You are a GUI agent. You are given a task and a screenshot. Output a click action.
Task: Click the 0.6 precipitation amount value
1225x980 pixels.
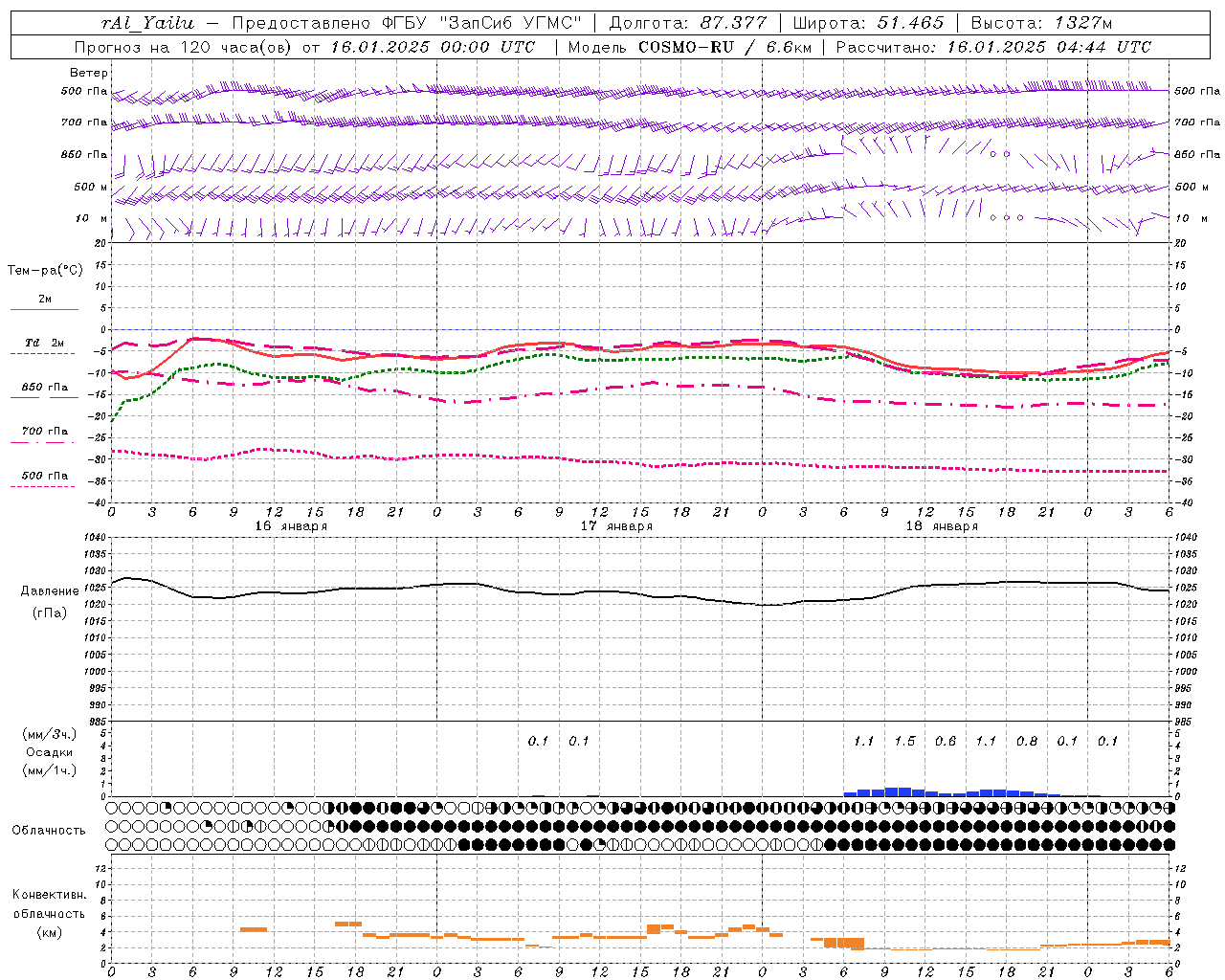click(x=946, y=742)
